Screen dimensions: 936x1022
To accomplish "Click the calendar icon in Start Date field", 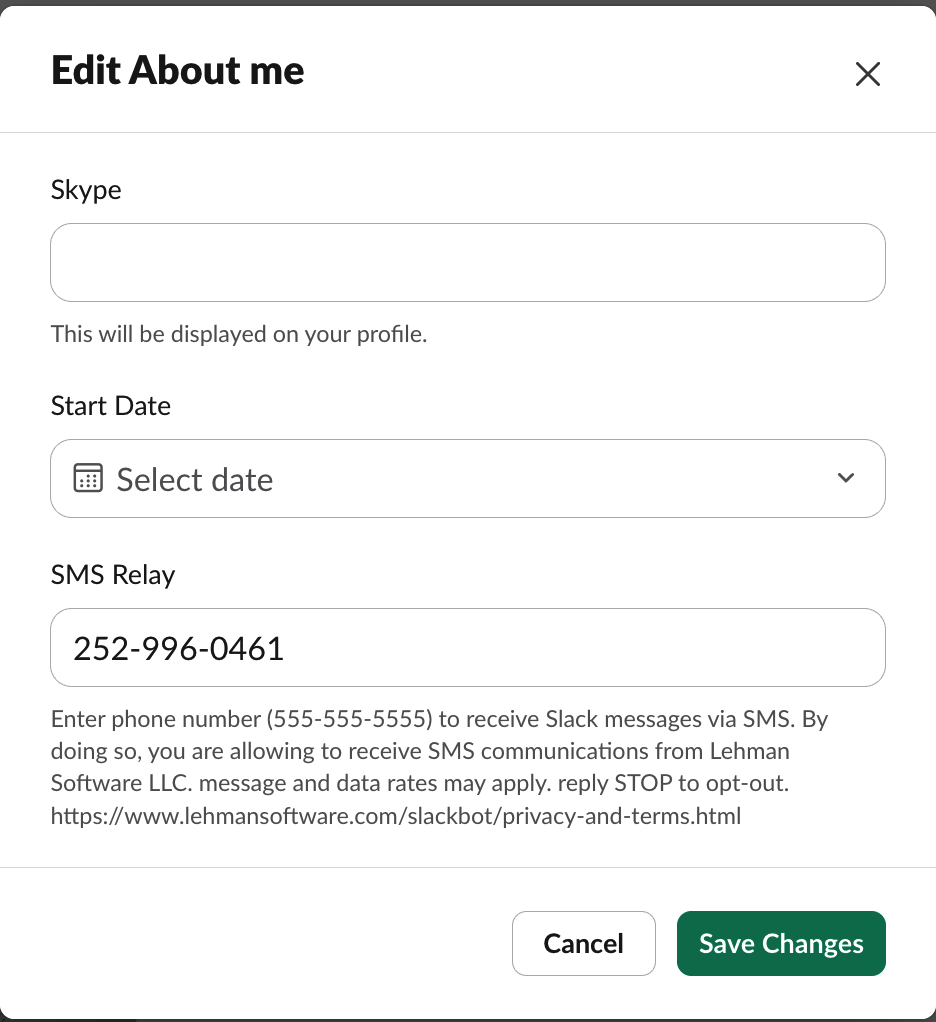I will point(88,478).
